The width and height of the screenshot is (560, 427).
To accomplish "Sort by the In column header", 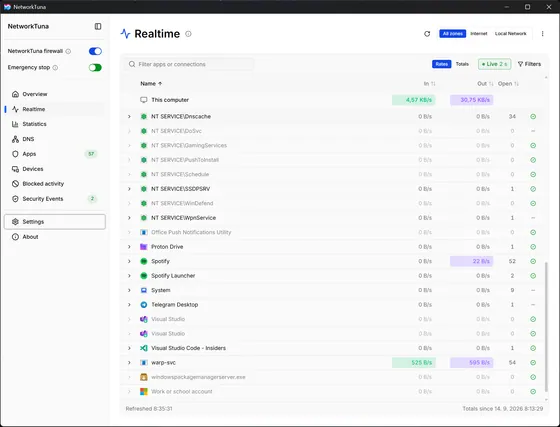I will click(429, 84).
